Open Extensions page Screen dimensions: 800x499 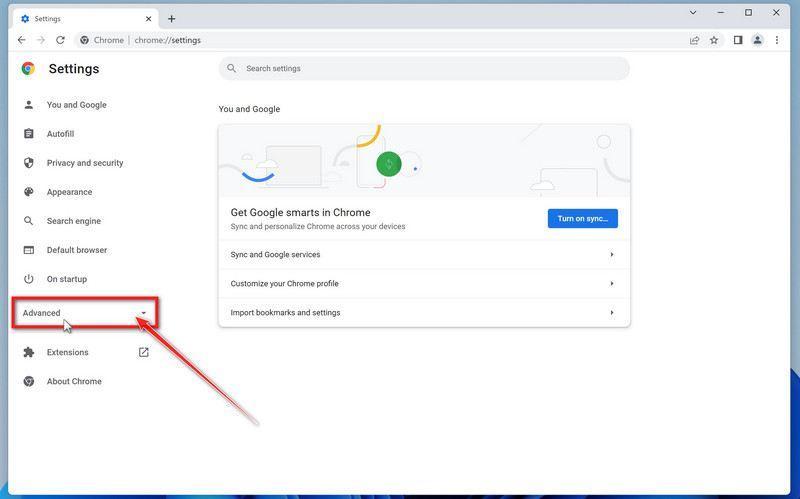[x=67, y=352]
